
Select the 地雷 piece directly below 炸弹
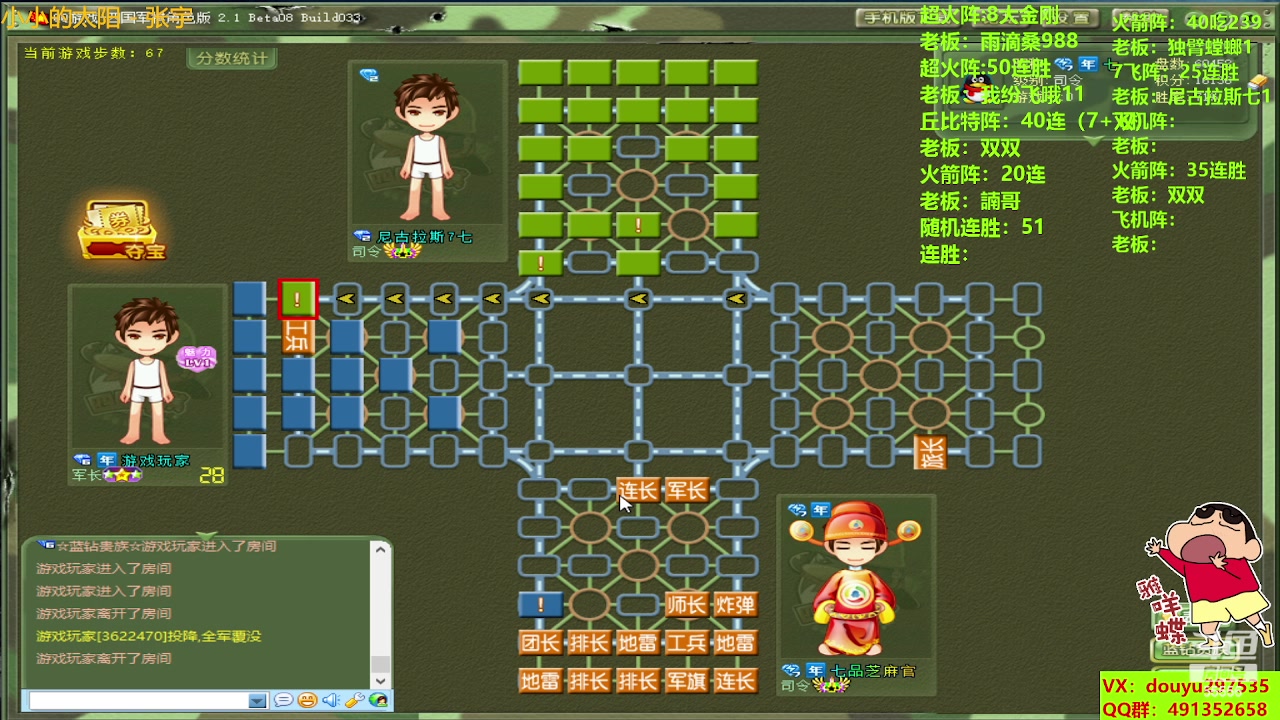click(x=735, y=643)
